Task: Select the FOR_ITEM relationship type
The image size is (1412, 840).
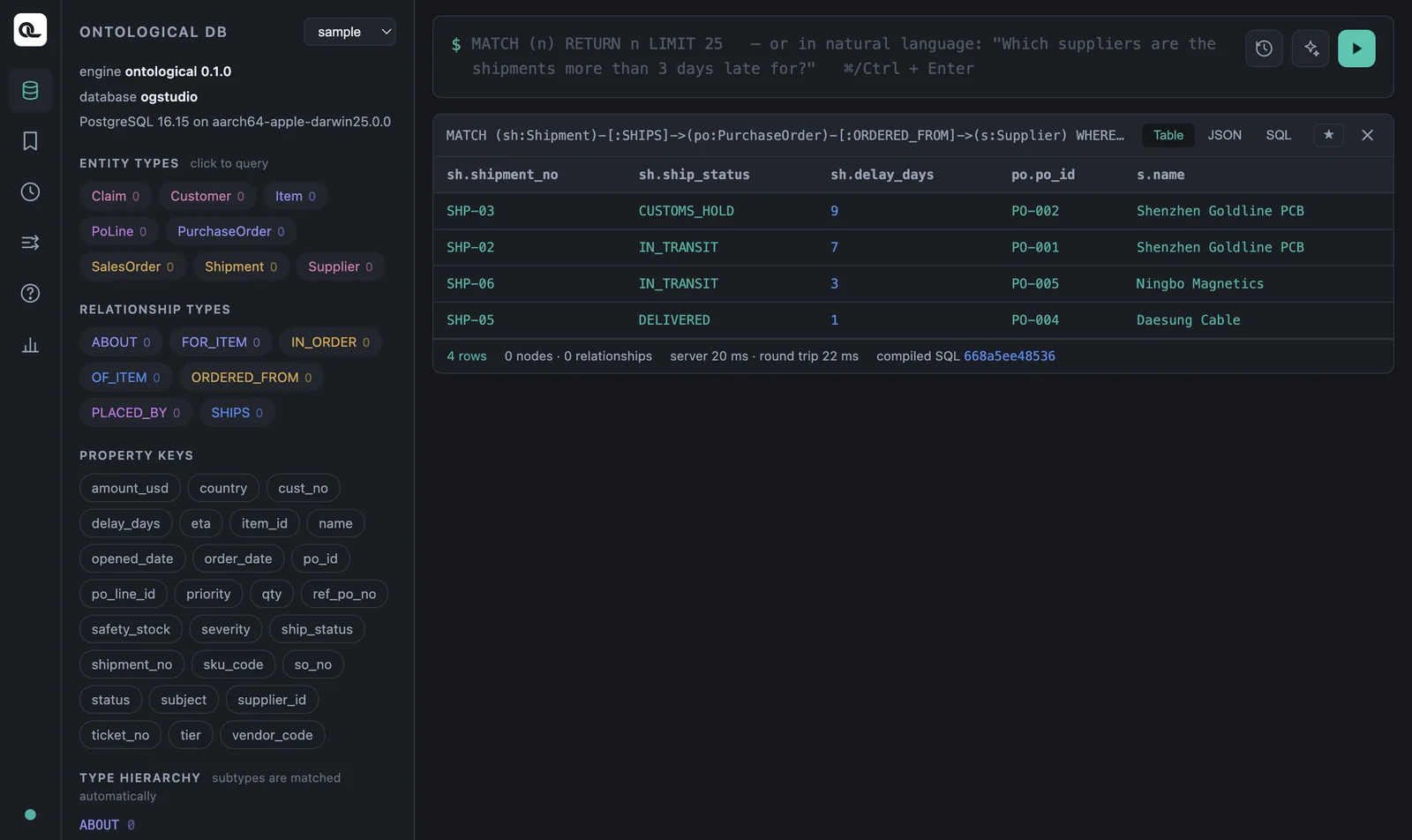Action: tap(220, 342)
